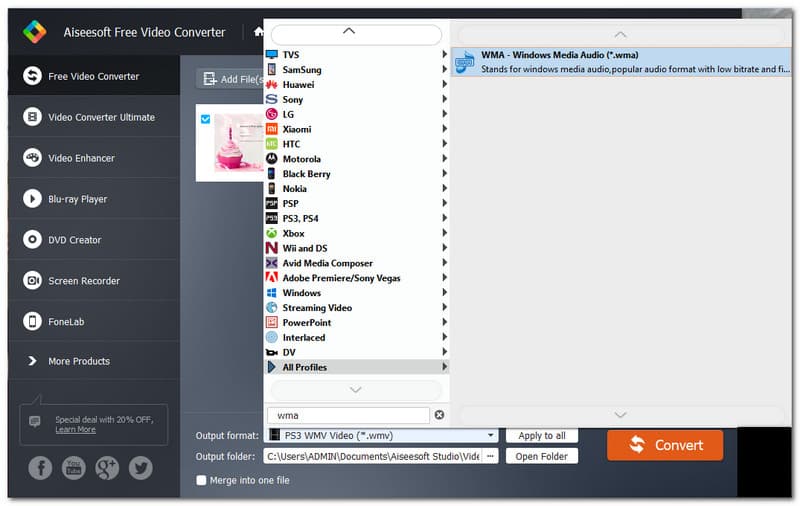Open the YouTube social icon
The image size is (800, 506).
73,468
